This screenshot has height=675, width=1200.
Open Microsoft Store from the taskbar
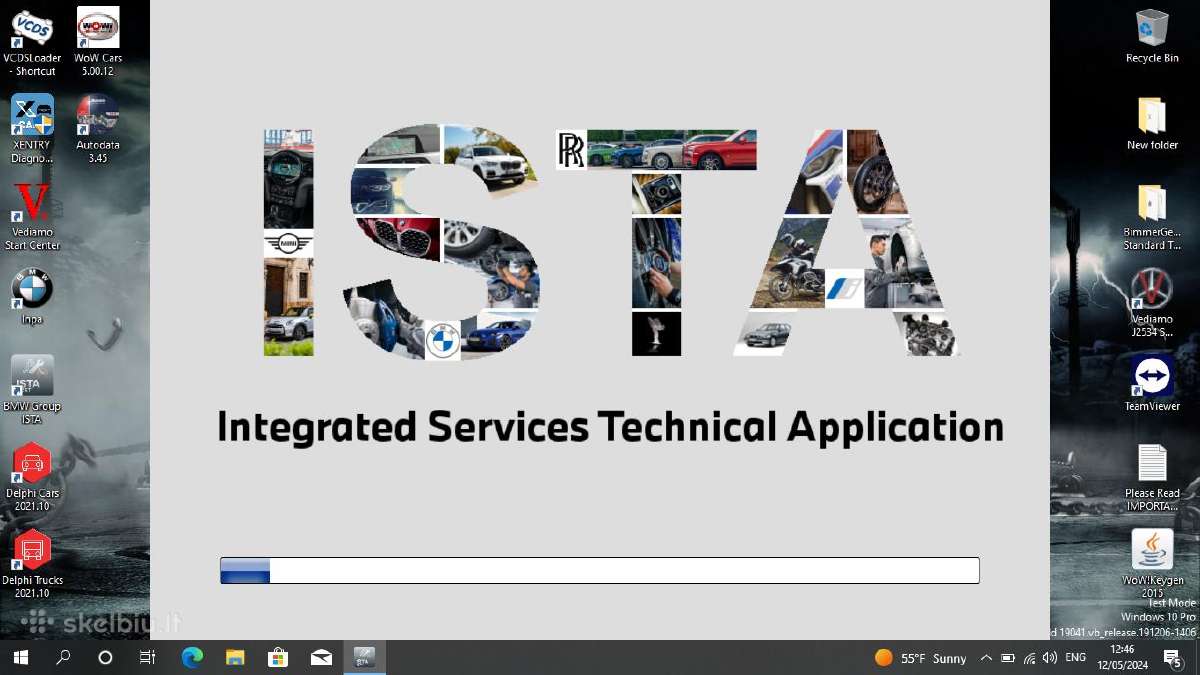tap(278, 657)
